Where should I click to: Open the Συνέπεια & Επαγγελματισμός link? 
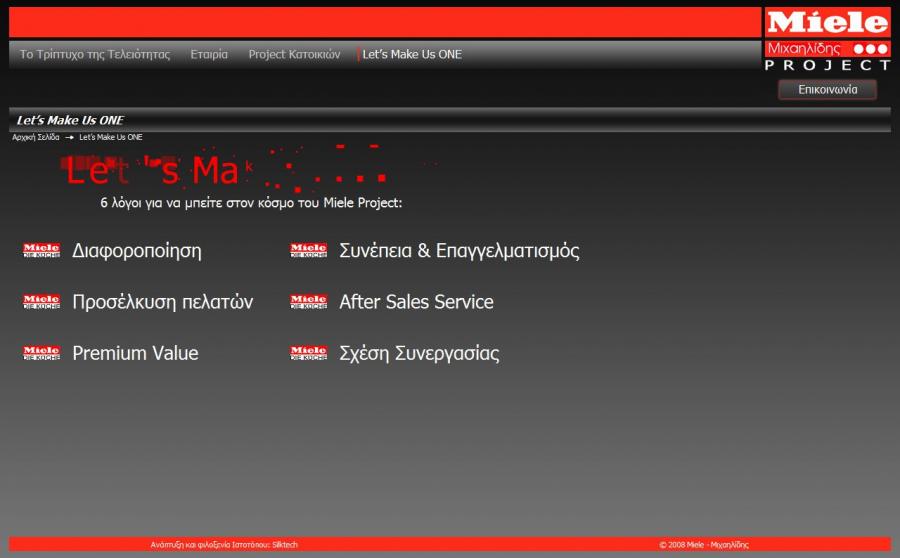[x=459, y=251]
